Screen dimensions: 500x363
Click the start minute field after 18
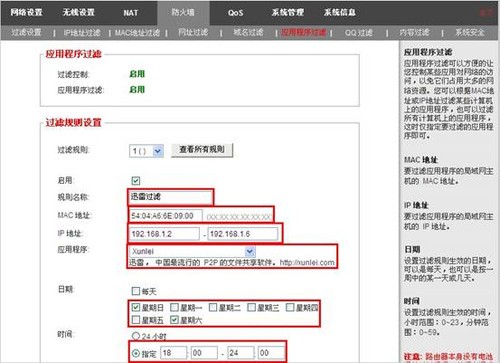coord(204,353)
